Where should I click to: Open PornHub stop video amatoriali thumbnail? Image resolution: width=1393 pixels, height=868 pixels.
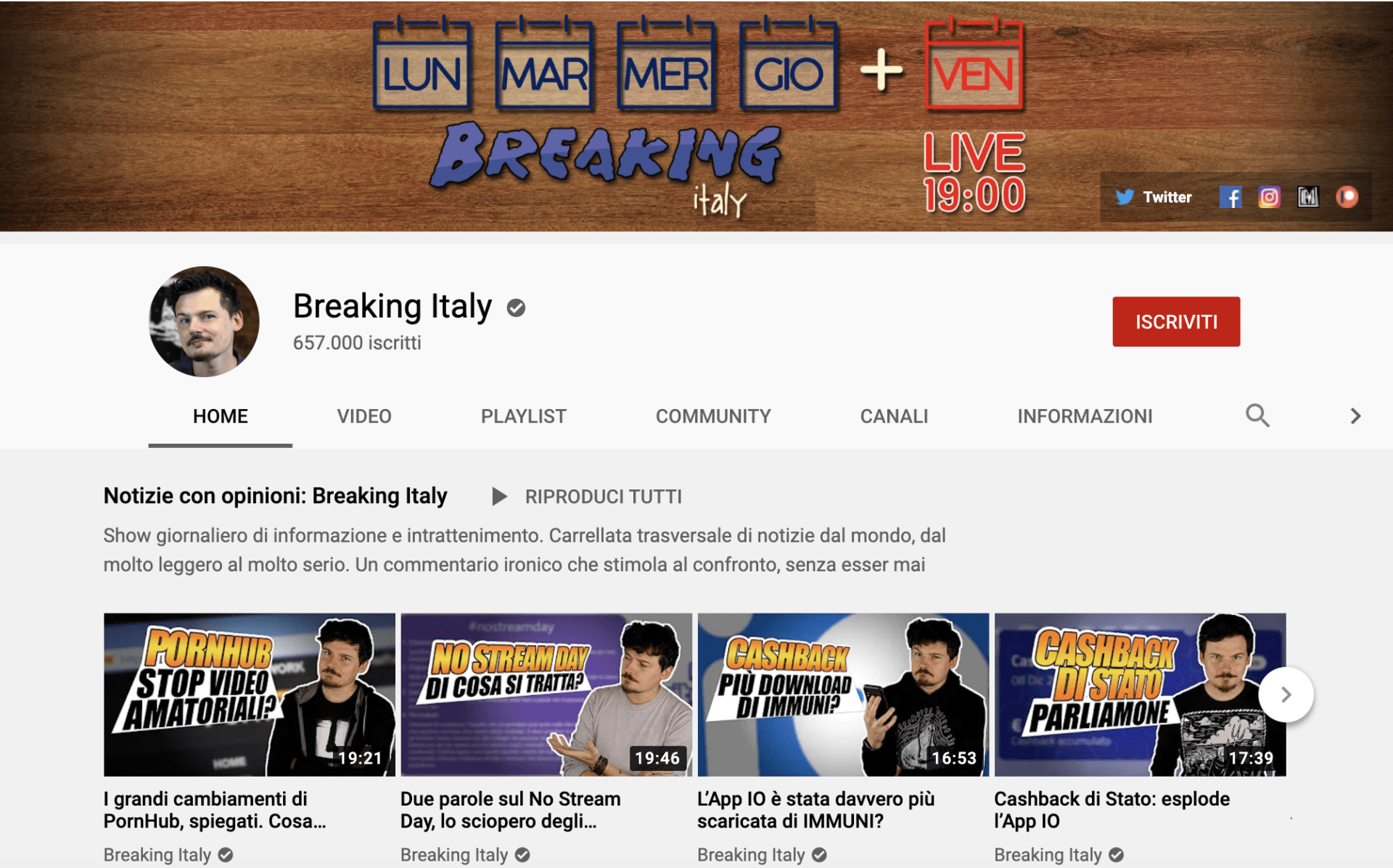tap(250, 695)
